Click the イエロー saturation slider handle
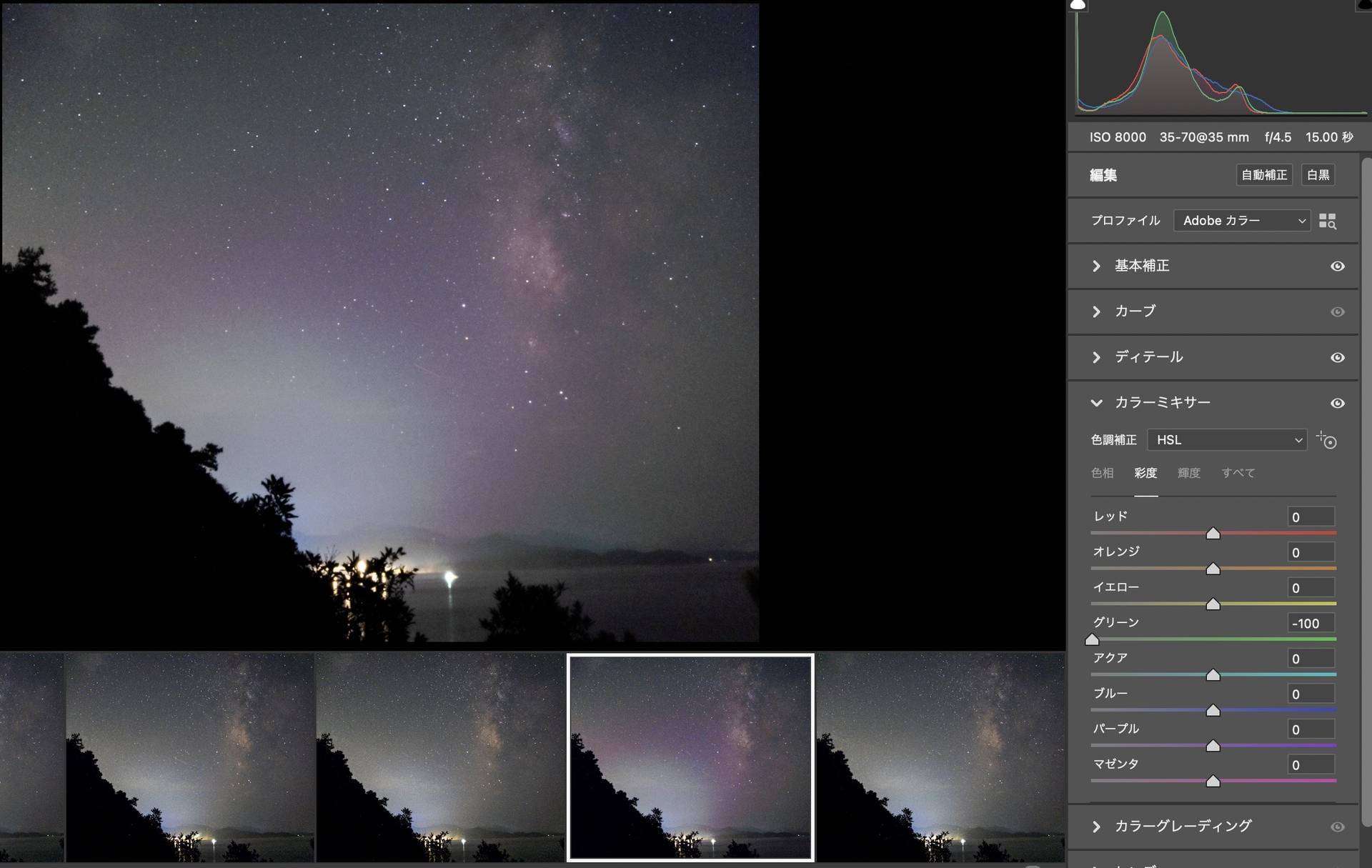1372x868 pixels. click(1213, 604)
